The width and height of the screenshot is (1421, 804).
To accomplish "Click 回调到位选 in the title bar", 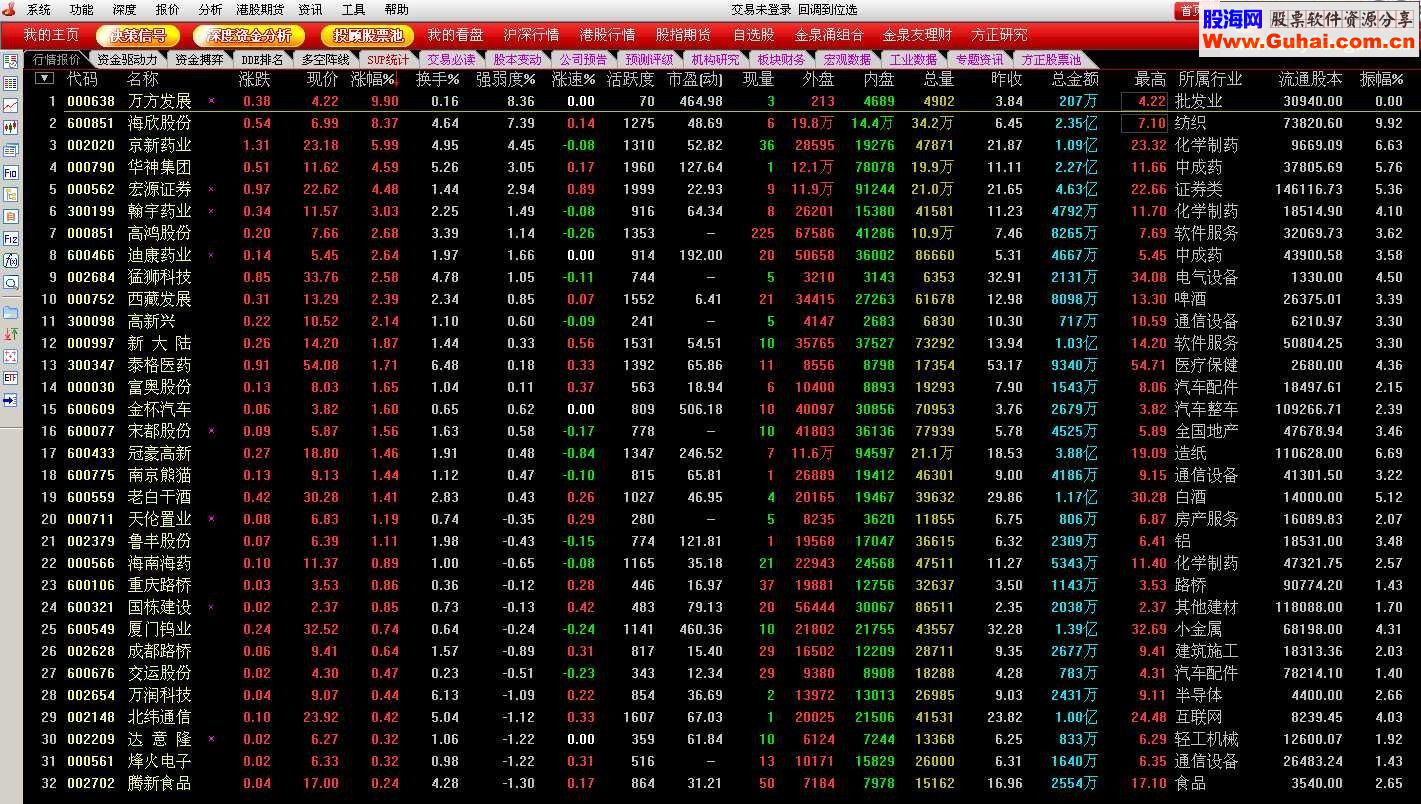I will 828,10.
